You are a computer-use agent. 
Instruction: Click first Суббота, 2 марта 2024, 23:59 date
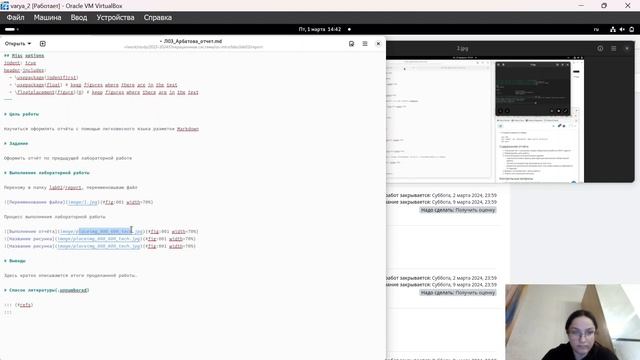[464, 196]
